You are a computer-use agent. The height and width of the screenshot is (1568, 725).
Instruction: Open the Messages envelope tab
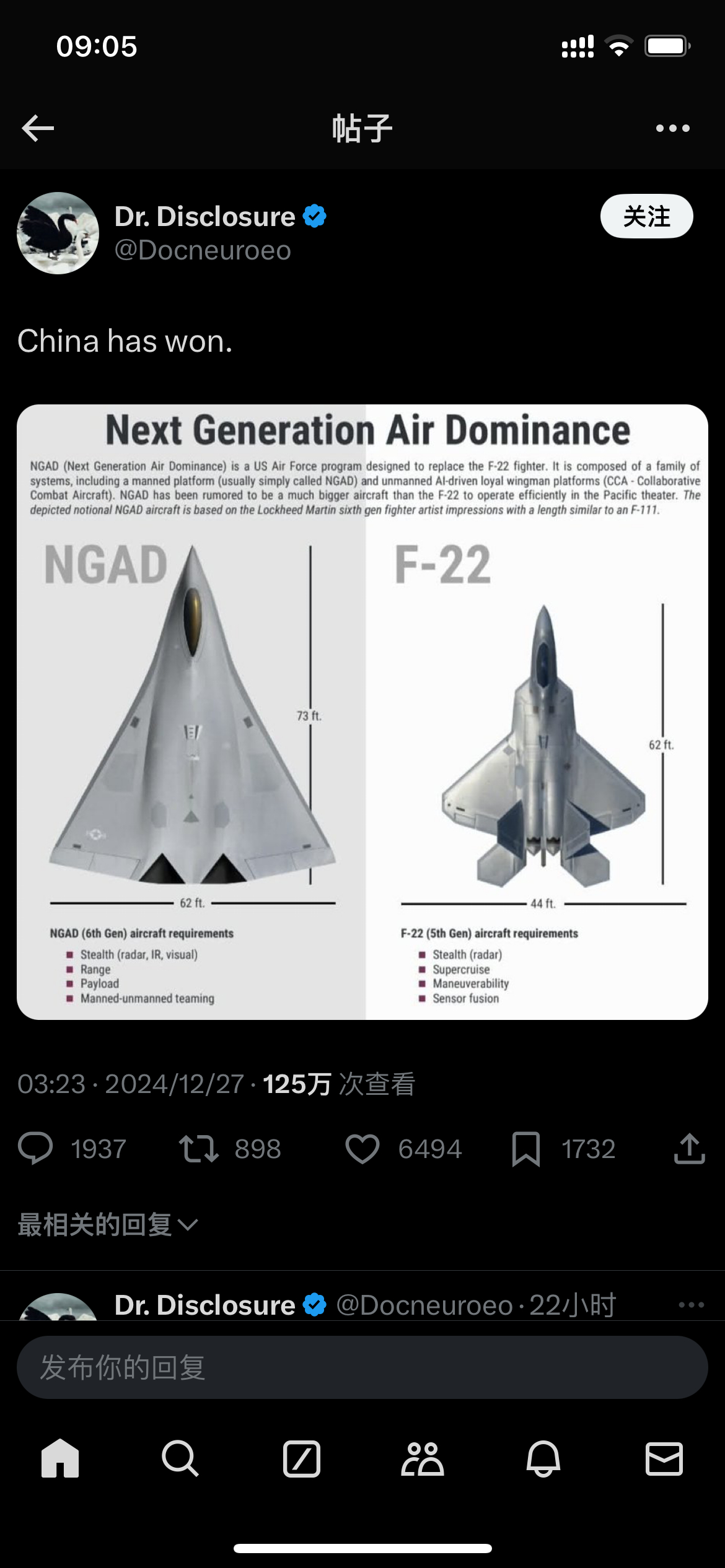[x=664, y=1459]
